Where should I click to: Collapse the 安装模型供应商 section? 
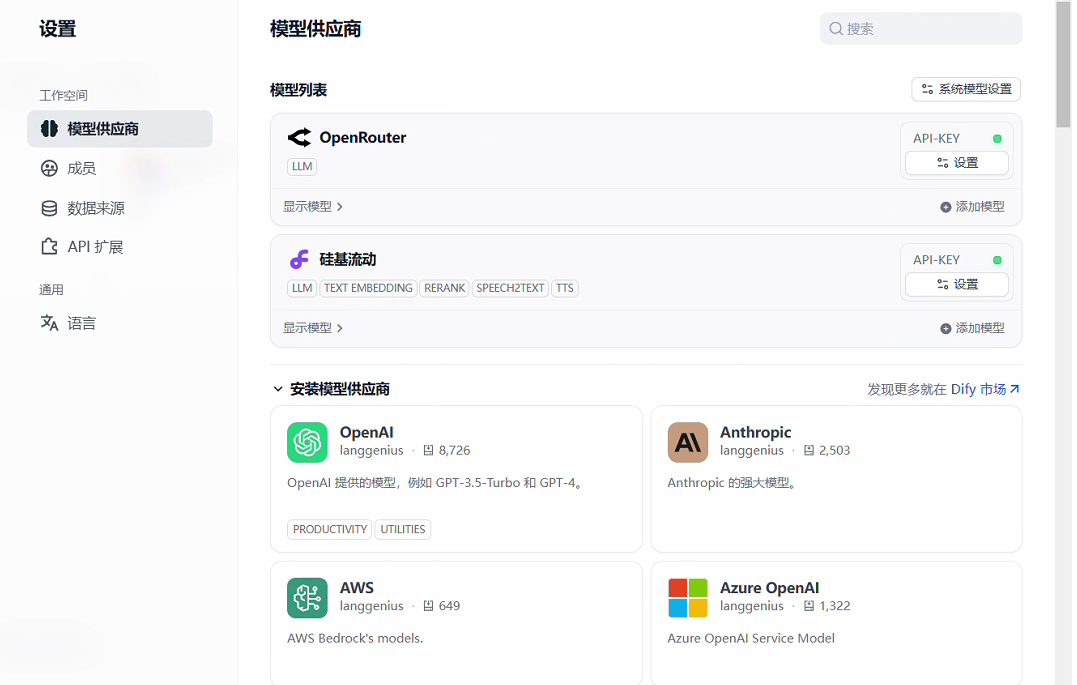[277, 389]
